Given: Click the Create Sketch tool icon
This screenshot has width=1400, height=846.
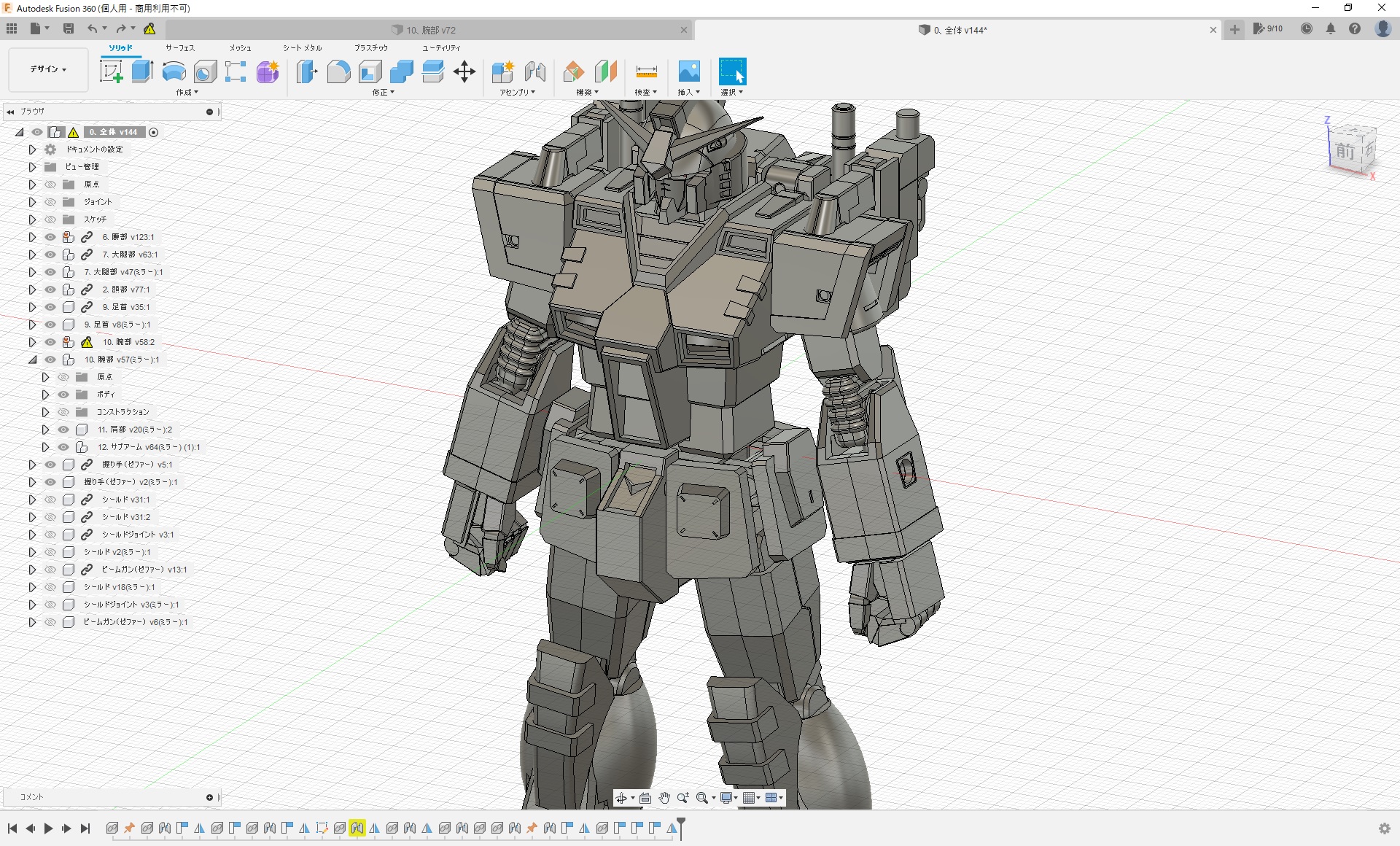Looking at the screenshot, I should (x=111, y=71).
